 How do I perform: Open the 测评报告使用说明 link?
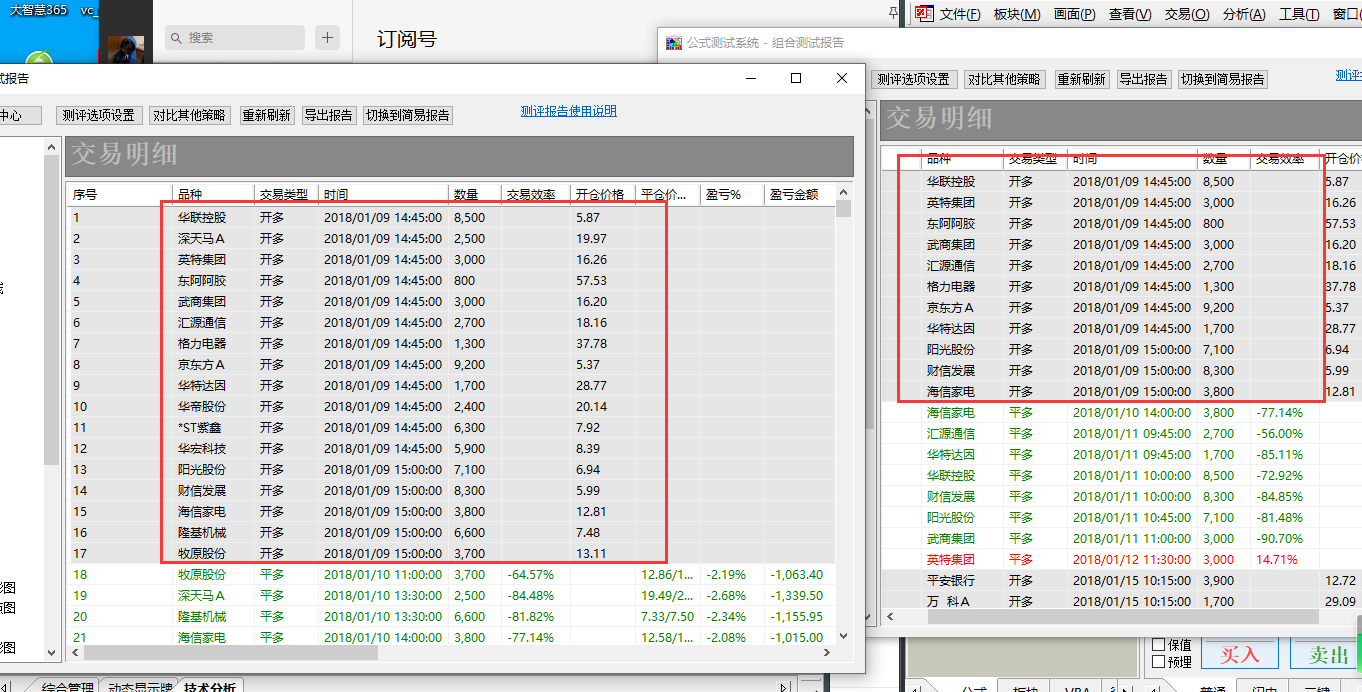tap(568, 111)
